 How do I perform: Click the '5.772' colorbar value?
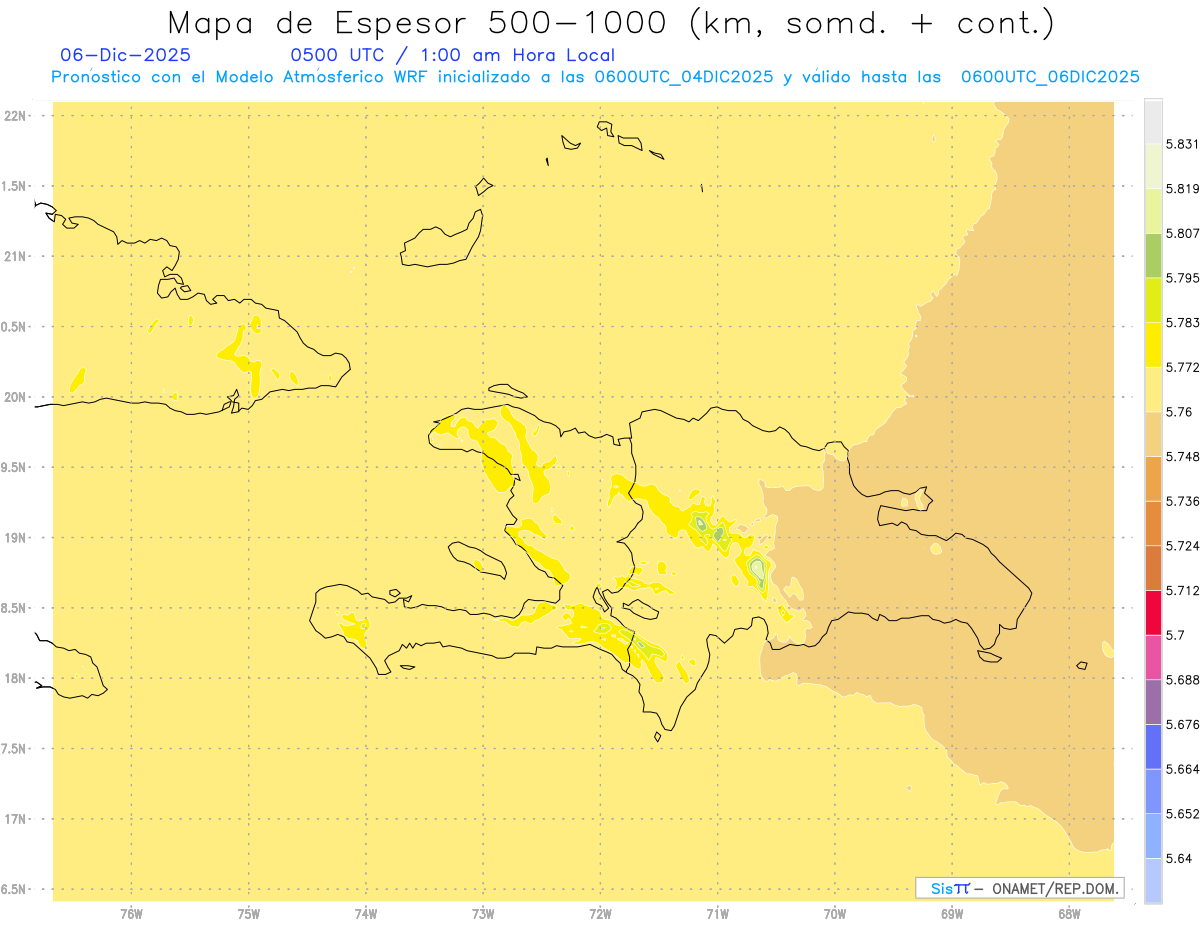pyautogui.click(x=1182, y=368)
